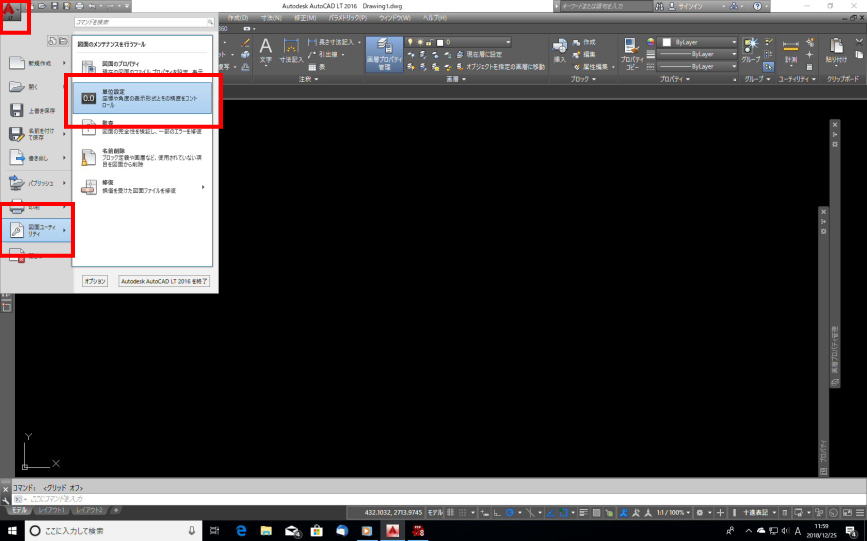
Task: Open パブリッシュ in the application menu
Action: [x=37, y=183]
